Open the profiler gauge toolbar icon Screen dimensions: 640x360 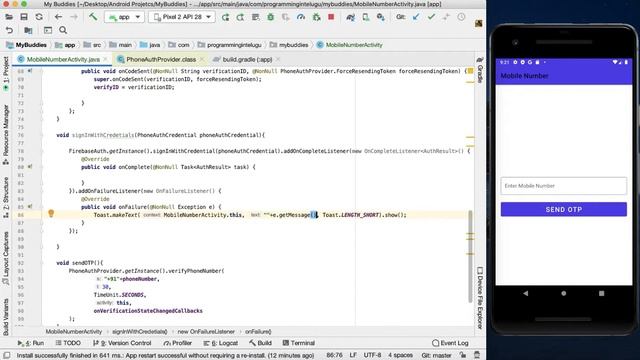(x=301, y=17)
